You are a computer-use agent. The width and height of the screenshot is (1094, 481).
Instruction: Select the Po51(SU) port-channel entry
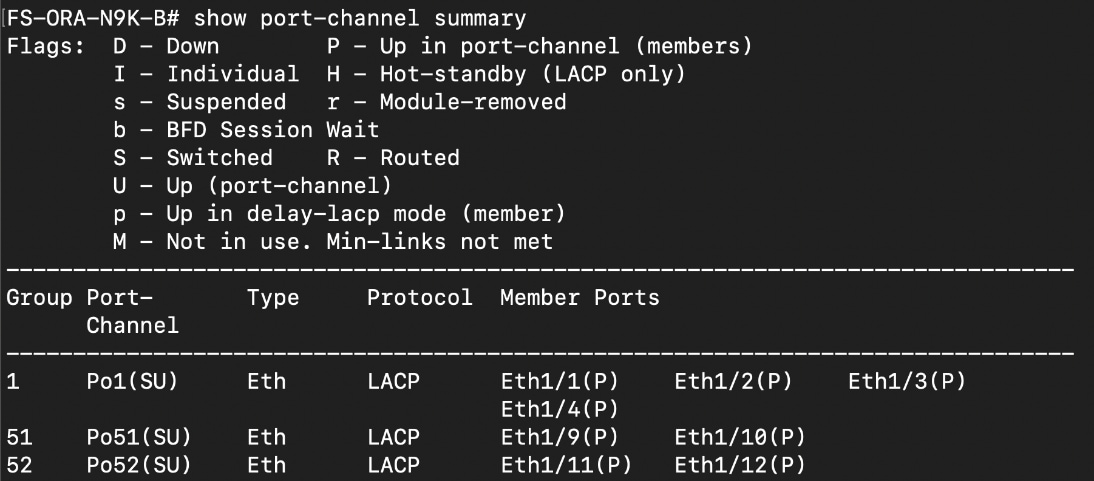139,437
